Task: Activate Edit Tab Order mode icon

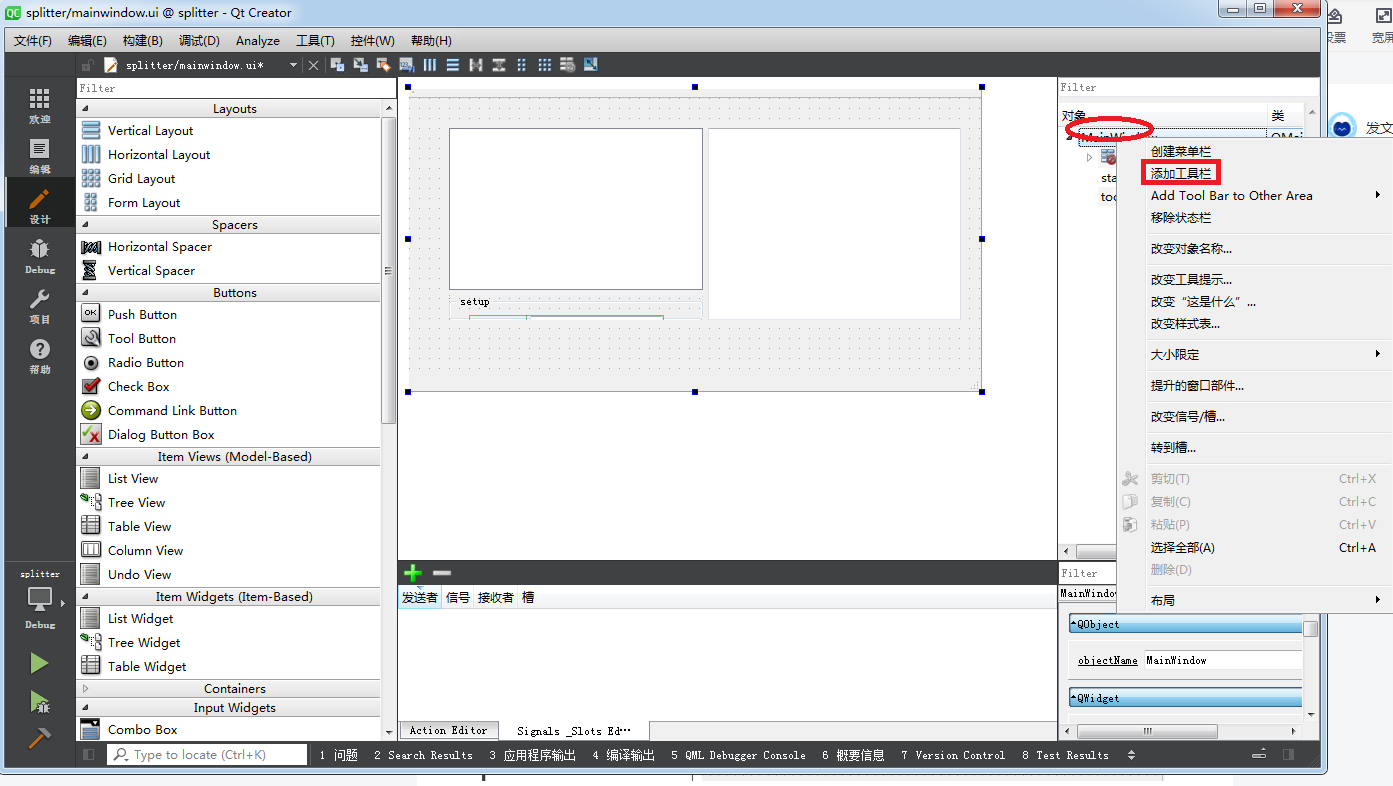Action: coord(406,65)
